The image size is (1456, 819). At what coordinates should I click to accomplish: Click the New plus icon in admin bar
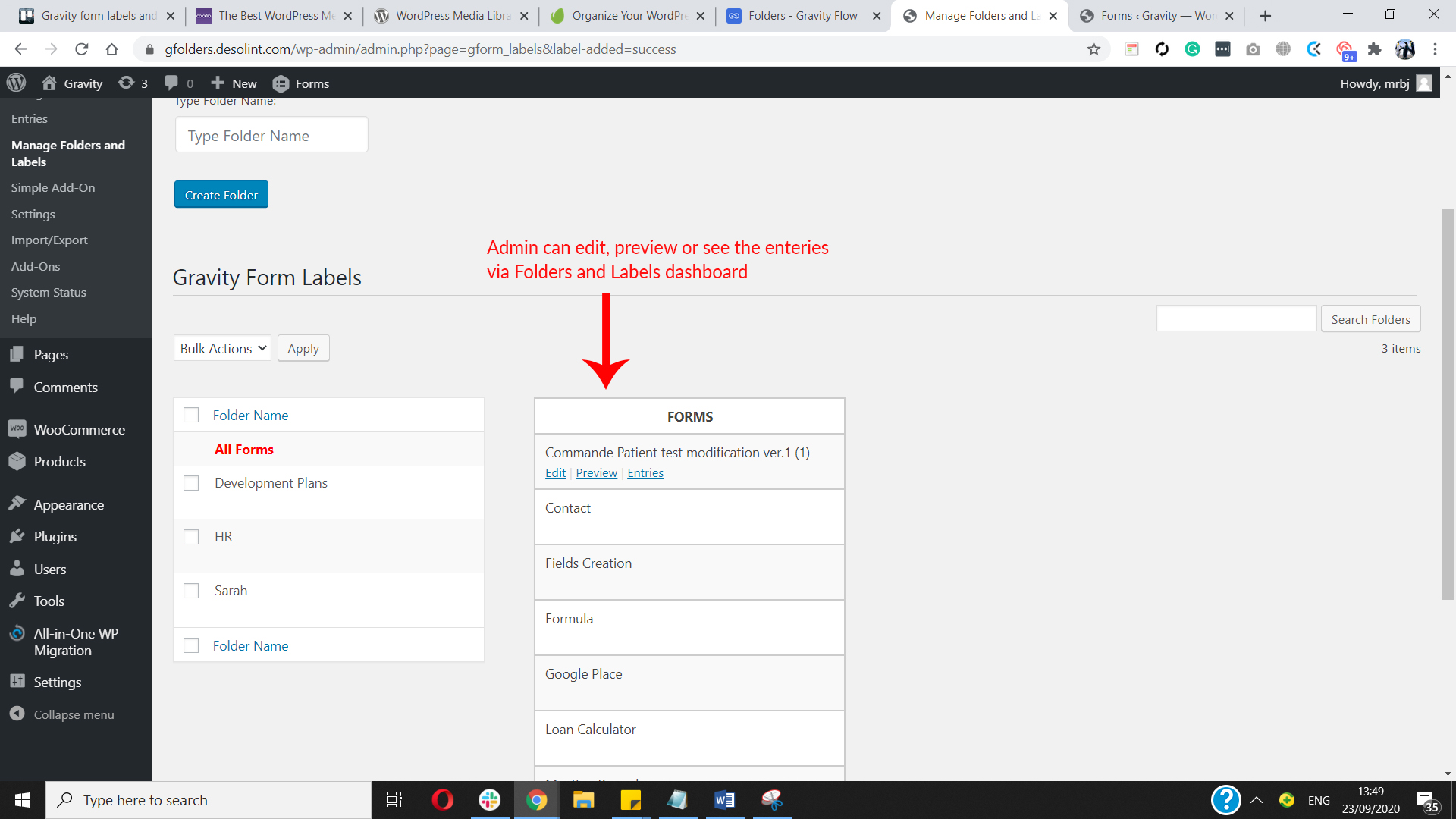[218, 83]
